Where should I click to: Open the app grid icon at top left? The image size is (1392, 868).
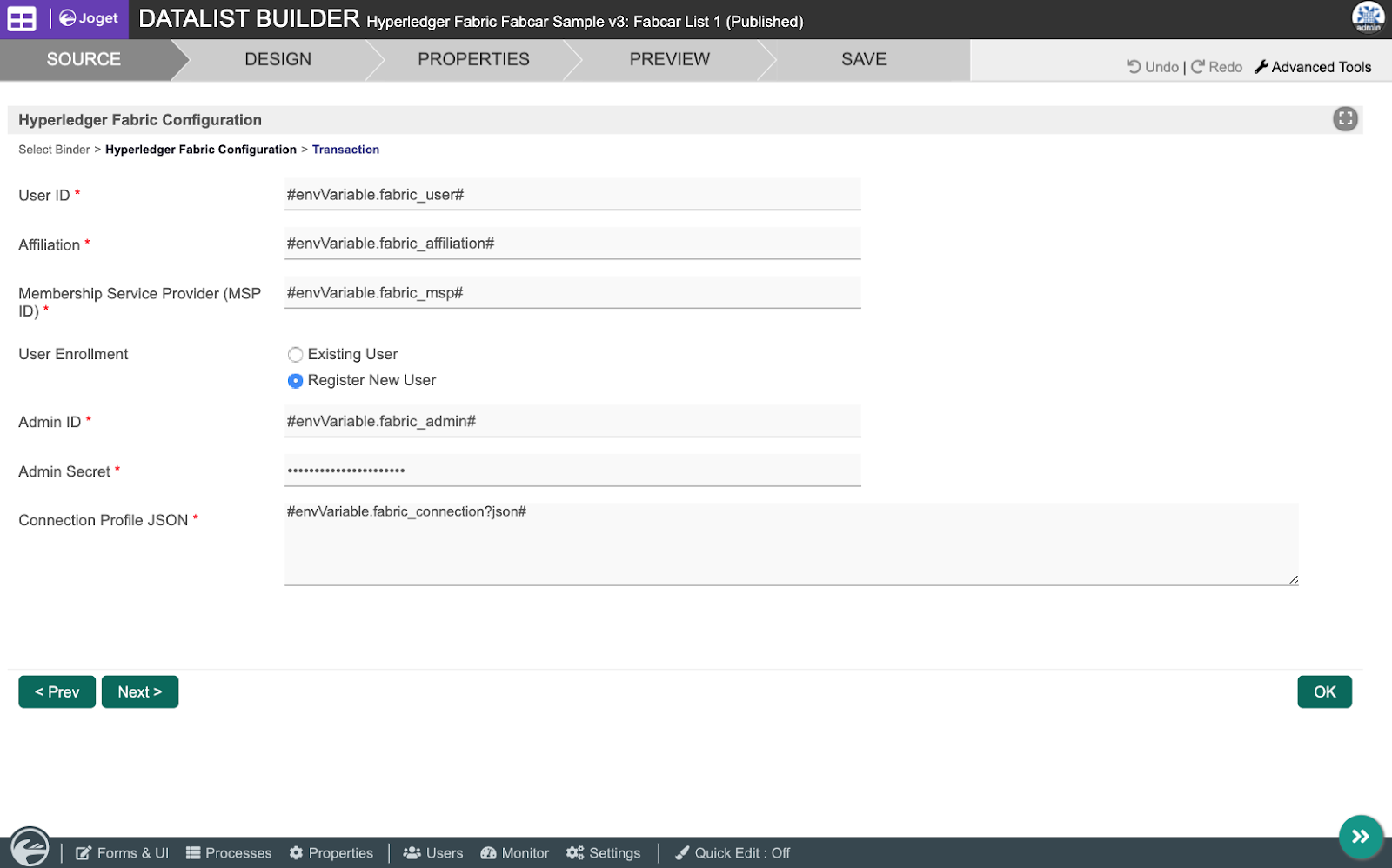(x=22, y=19)
